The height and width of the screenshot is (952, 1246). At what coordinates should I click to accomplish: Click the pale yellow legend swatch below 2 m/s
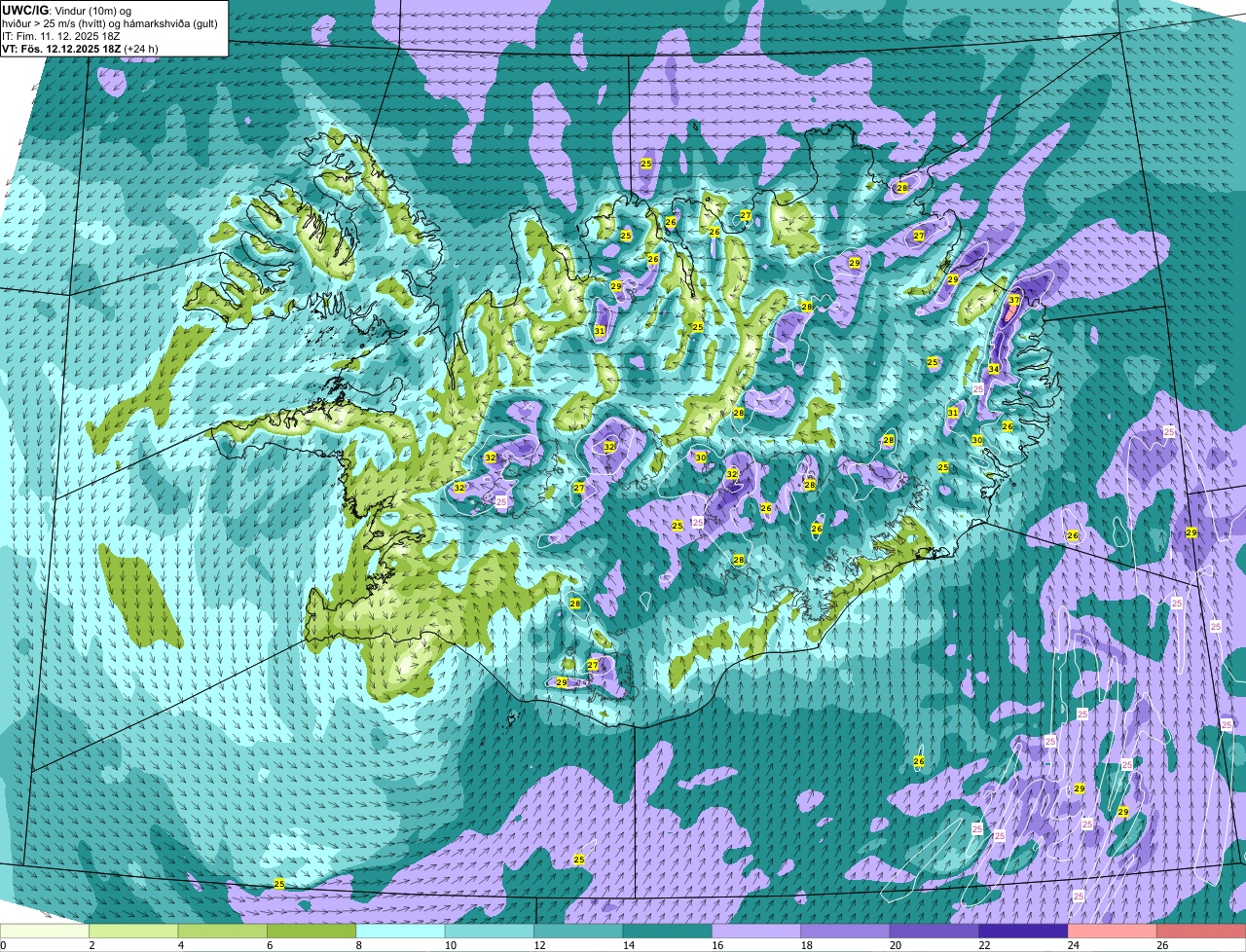coord(45,932)
